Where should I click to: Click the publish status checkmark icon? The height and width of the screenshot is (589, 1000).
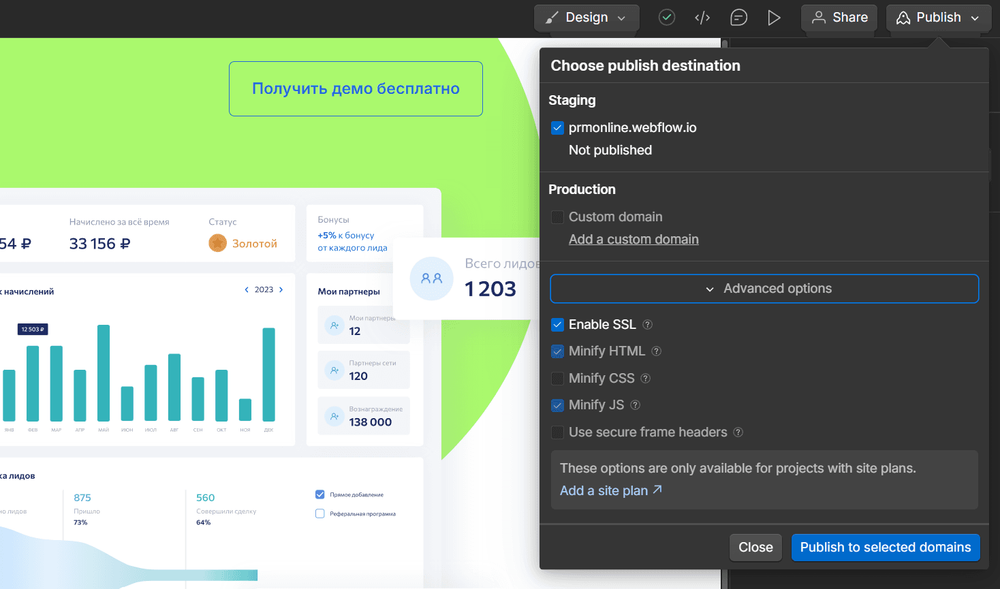[x=667, y=17]
